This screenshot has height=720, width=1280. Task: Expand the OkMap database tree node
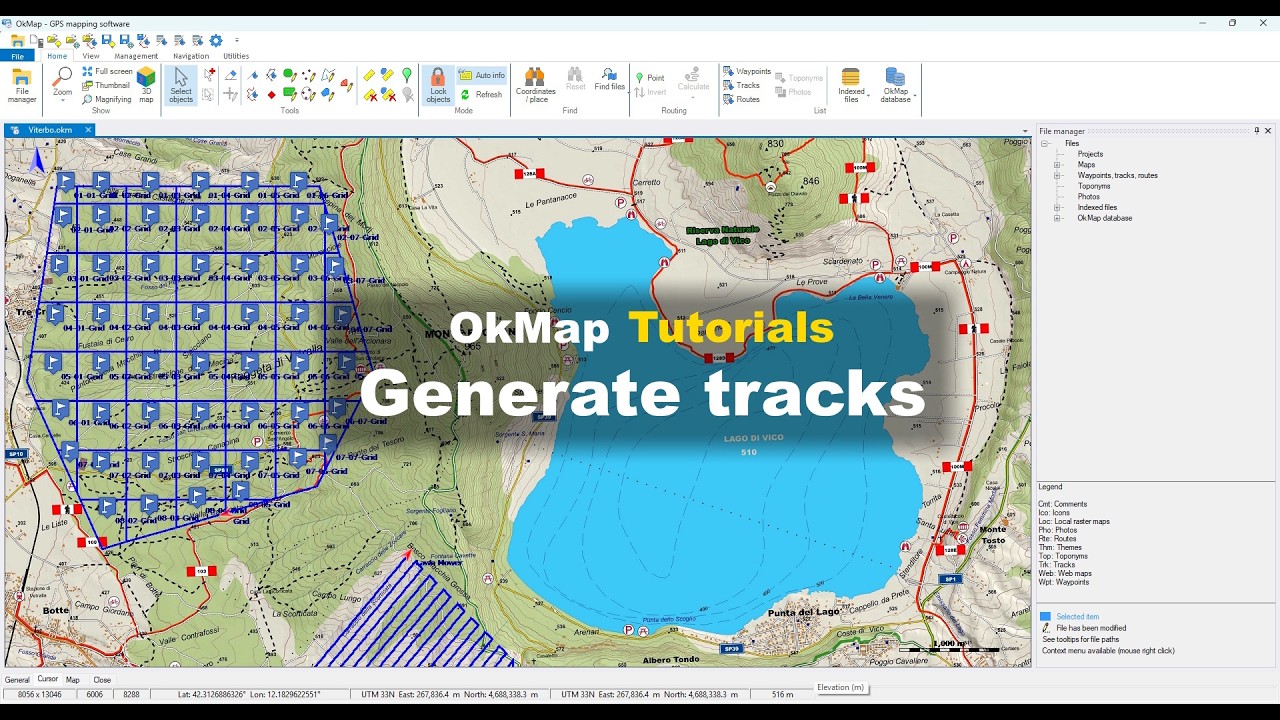(x=1057, y=218)
